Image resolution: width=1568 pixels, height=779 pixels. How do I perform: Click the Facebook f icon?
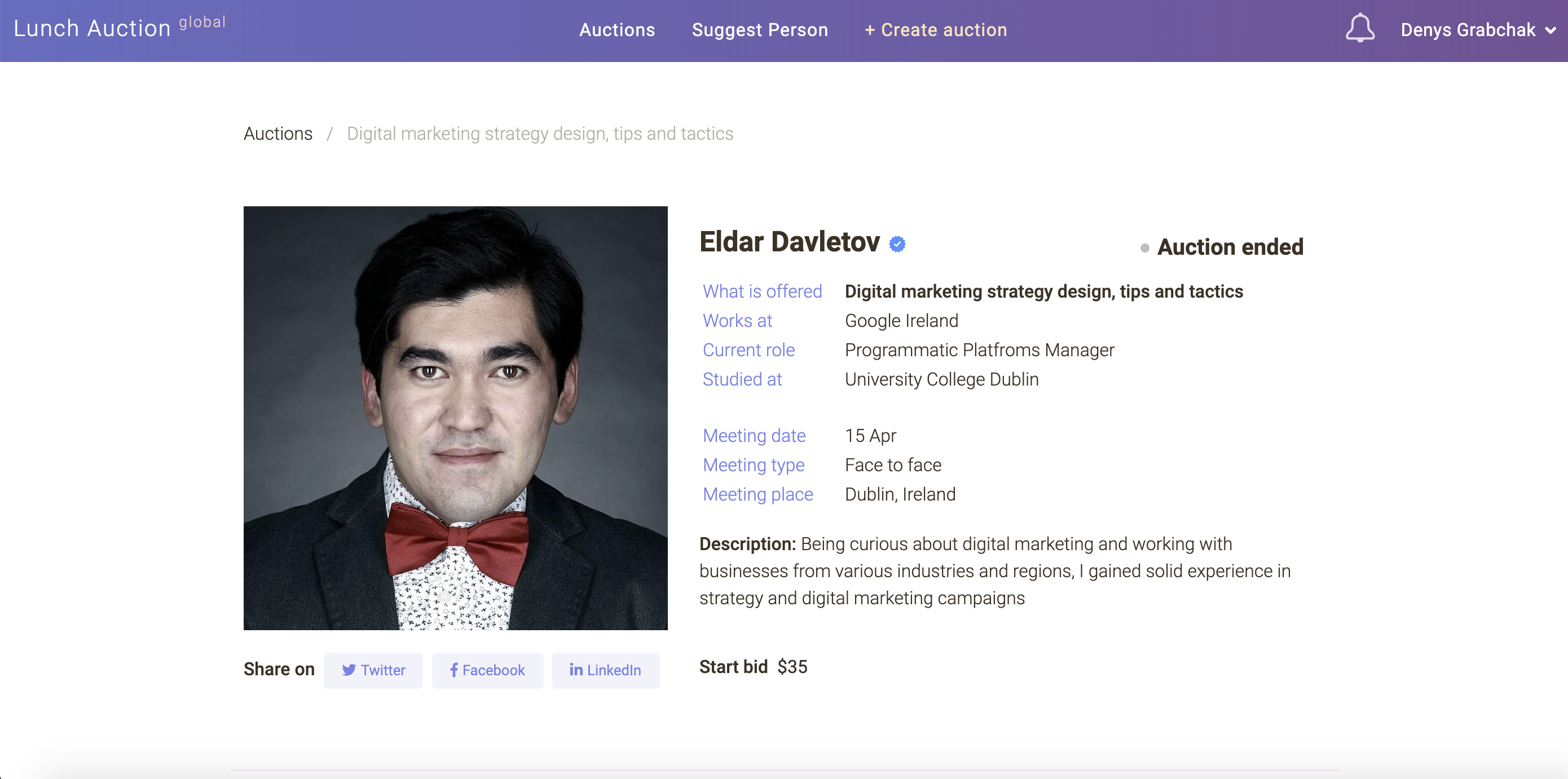(453, 670)
